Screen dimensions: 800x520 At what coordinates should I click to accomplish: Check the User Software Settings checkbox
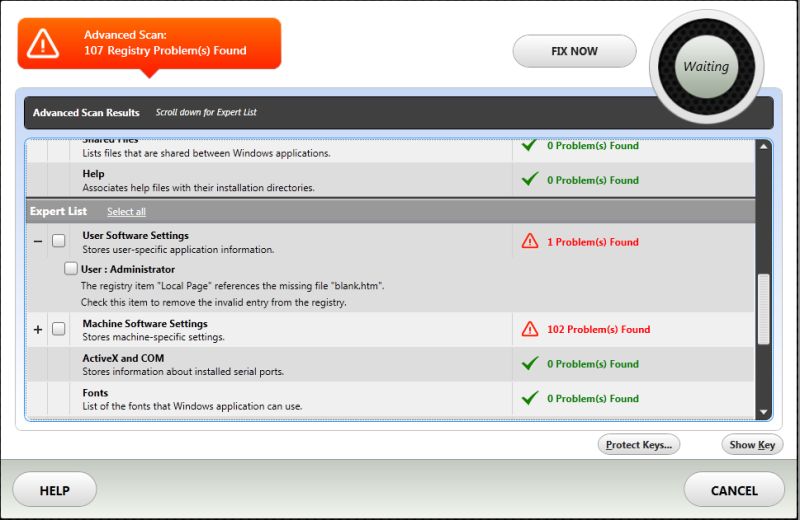pyautogui.click(x=59, y=240)
